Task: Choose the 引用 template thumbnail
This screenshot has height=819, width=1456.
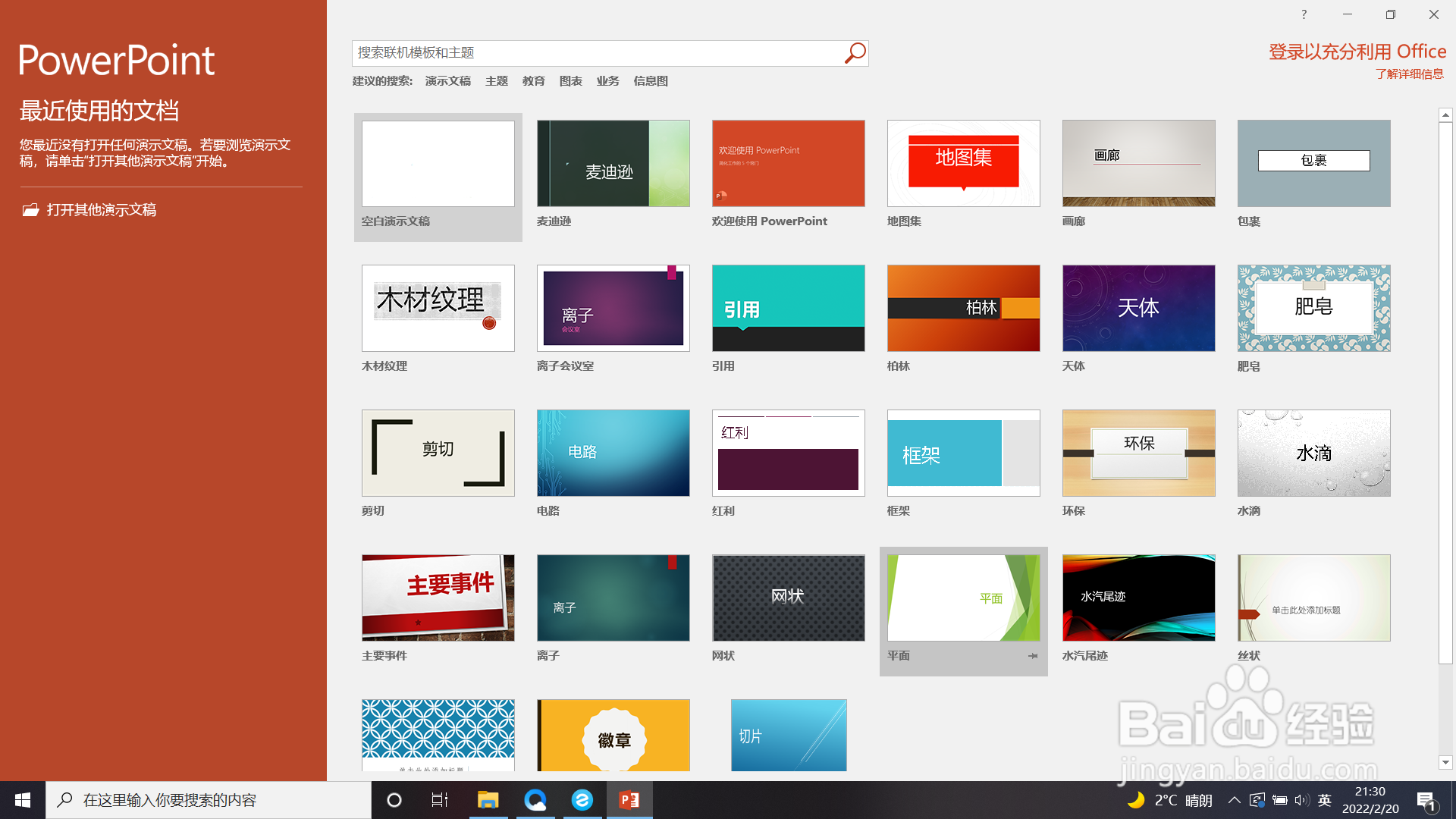Action: [789, 309]
